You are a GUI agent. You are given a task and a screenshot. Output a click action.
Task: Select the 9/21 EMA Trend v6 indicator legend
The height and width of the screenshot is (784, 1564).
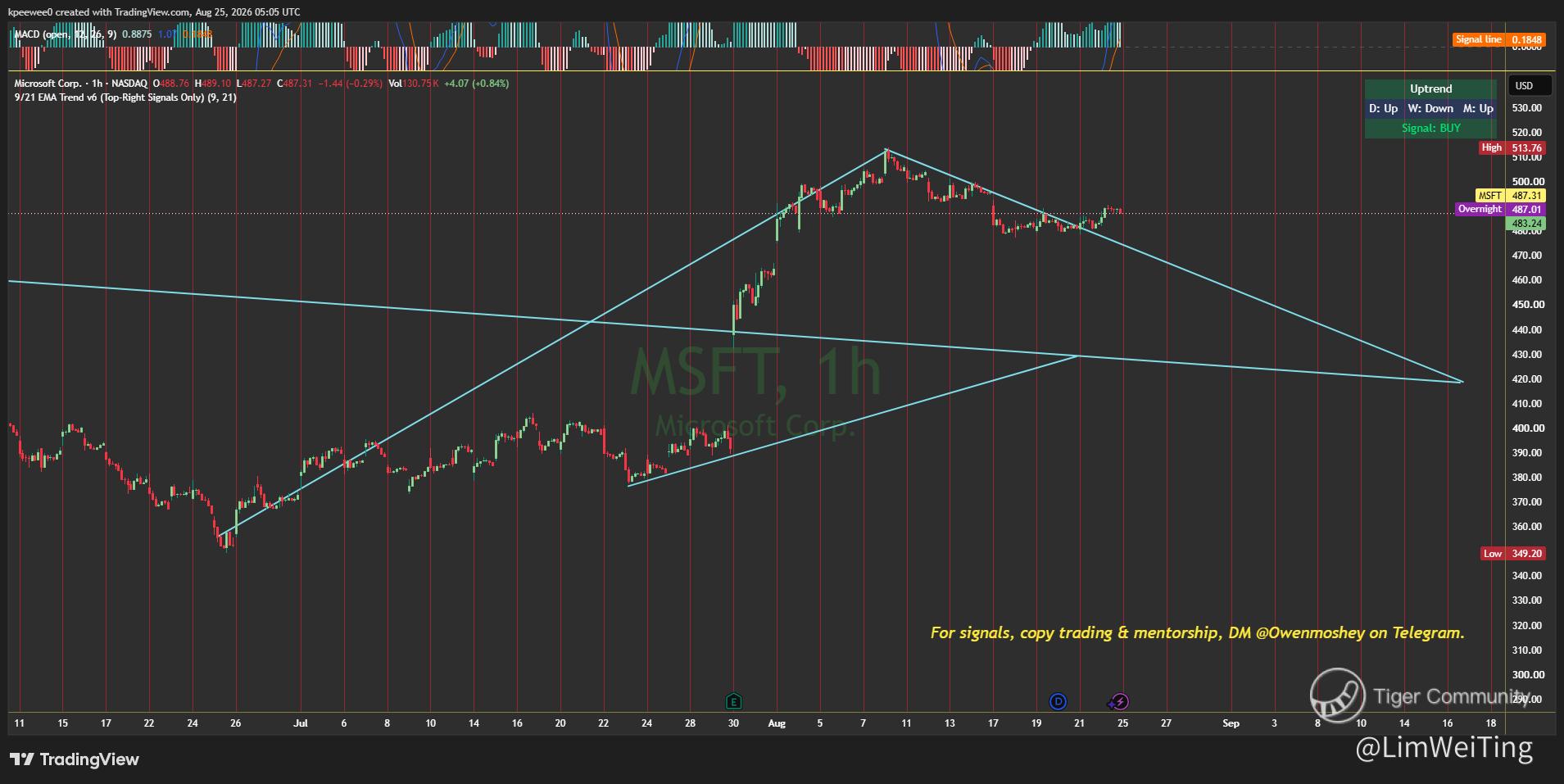click(x=125, y=97)
